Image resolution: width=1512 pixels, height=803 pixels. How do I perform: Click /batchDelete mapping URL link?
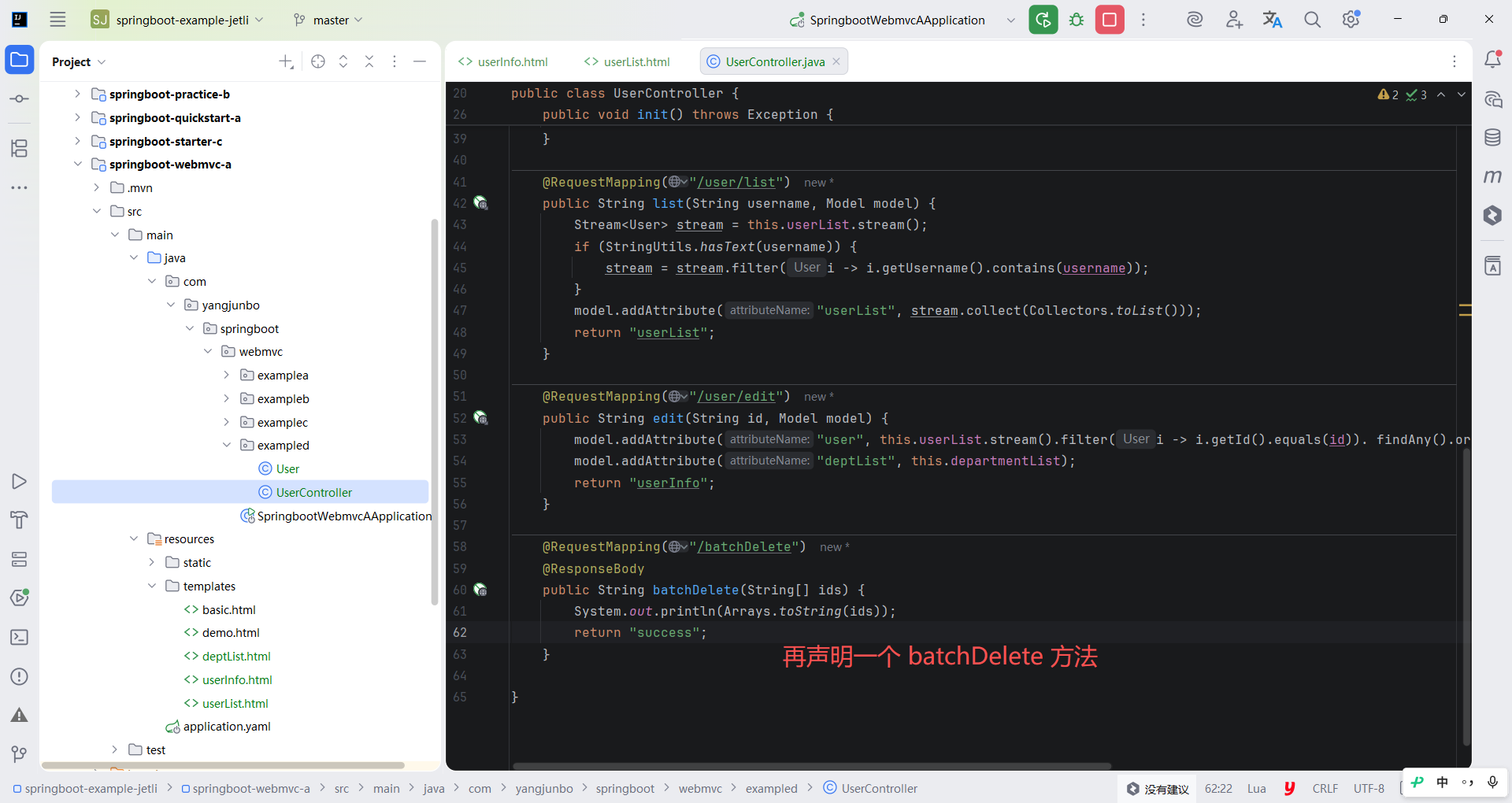pos(743,546)
